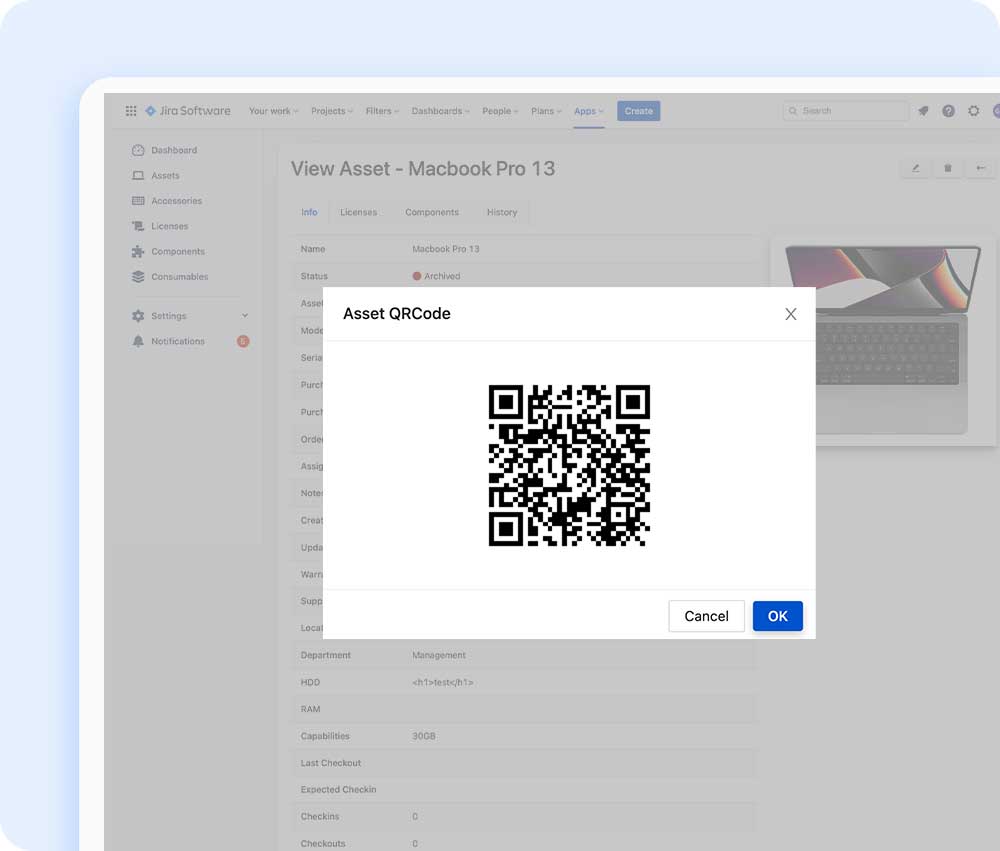Open the app switcher grid icon
This screenshot has height=851, width=1000.
[x=131, y=111]
